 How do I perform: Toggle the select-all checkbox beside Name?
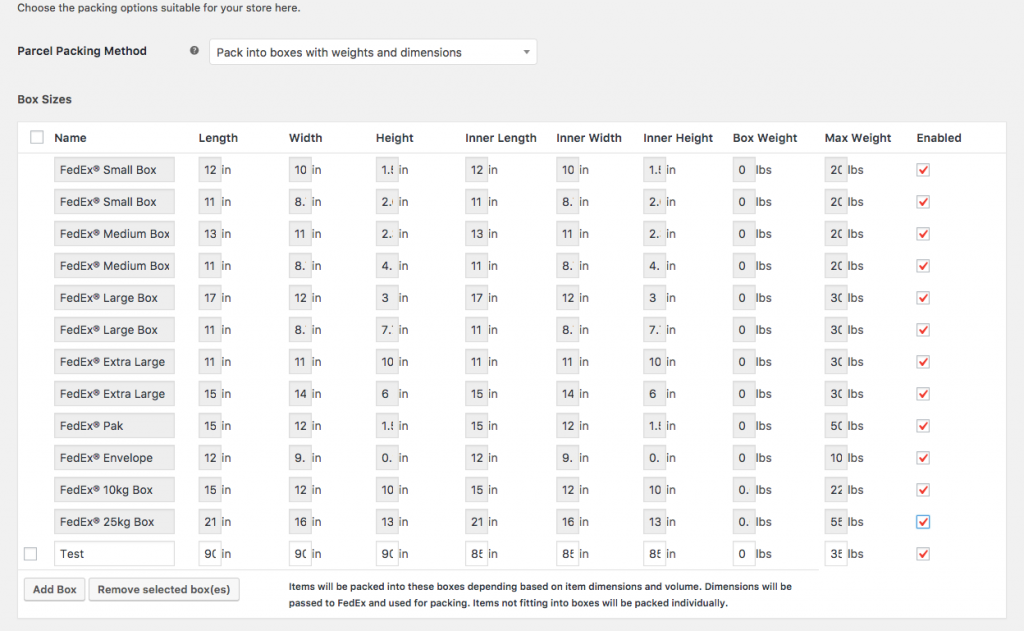pyautogui.click(x=37, y=137)
